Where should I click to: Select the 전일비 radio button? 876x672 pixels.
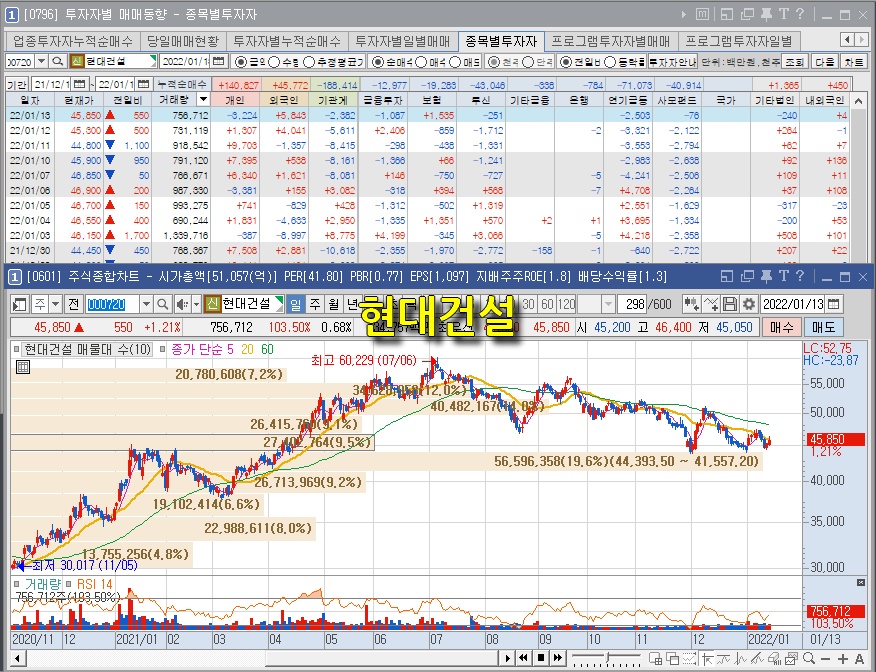[x=565, y=62]
